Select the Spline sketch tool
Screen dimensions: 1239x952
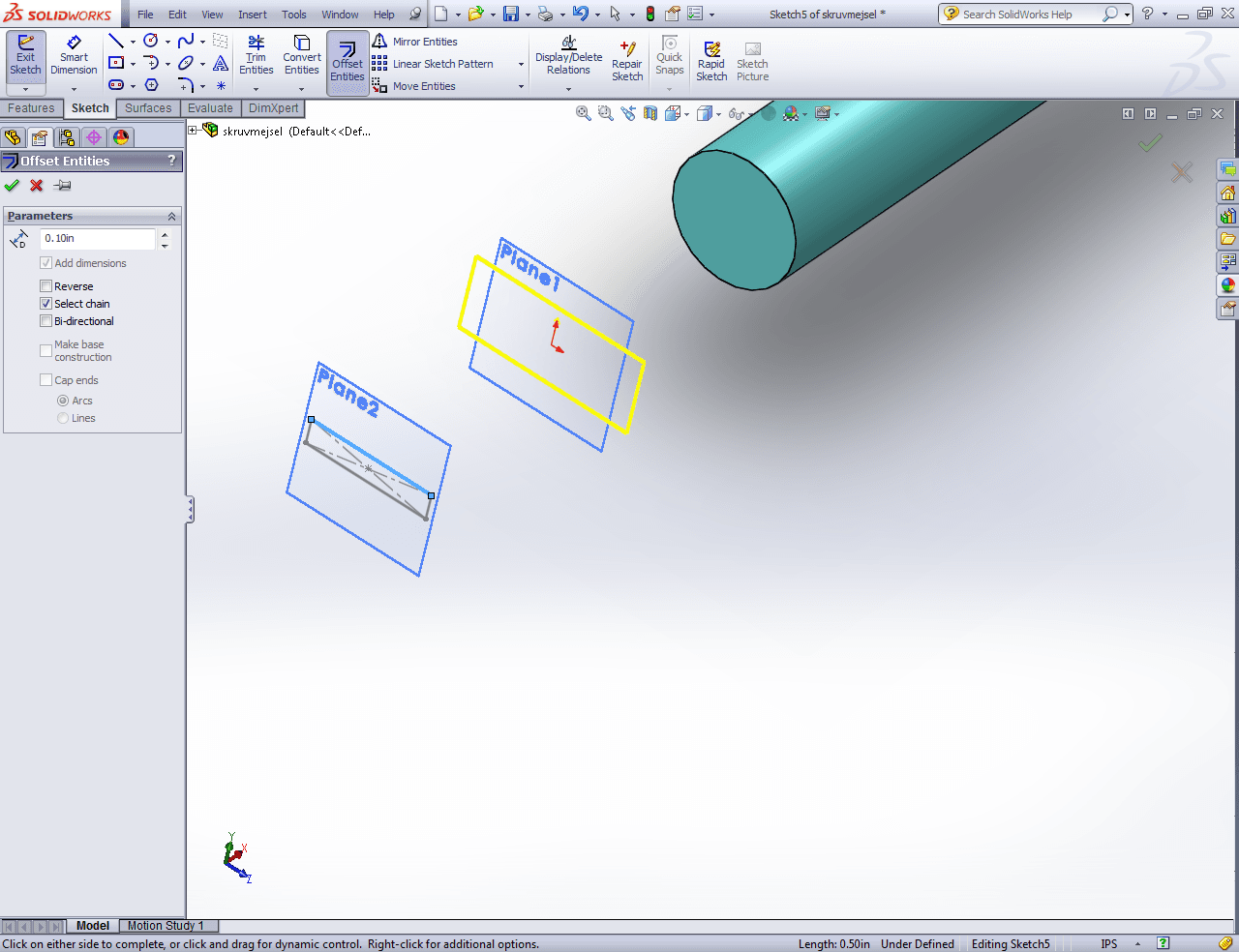[x=186, y=41]
